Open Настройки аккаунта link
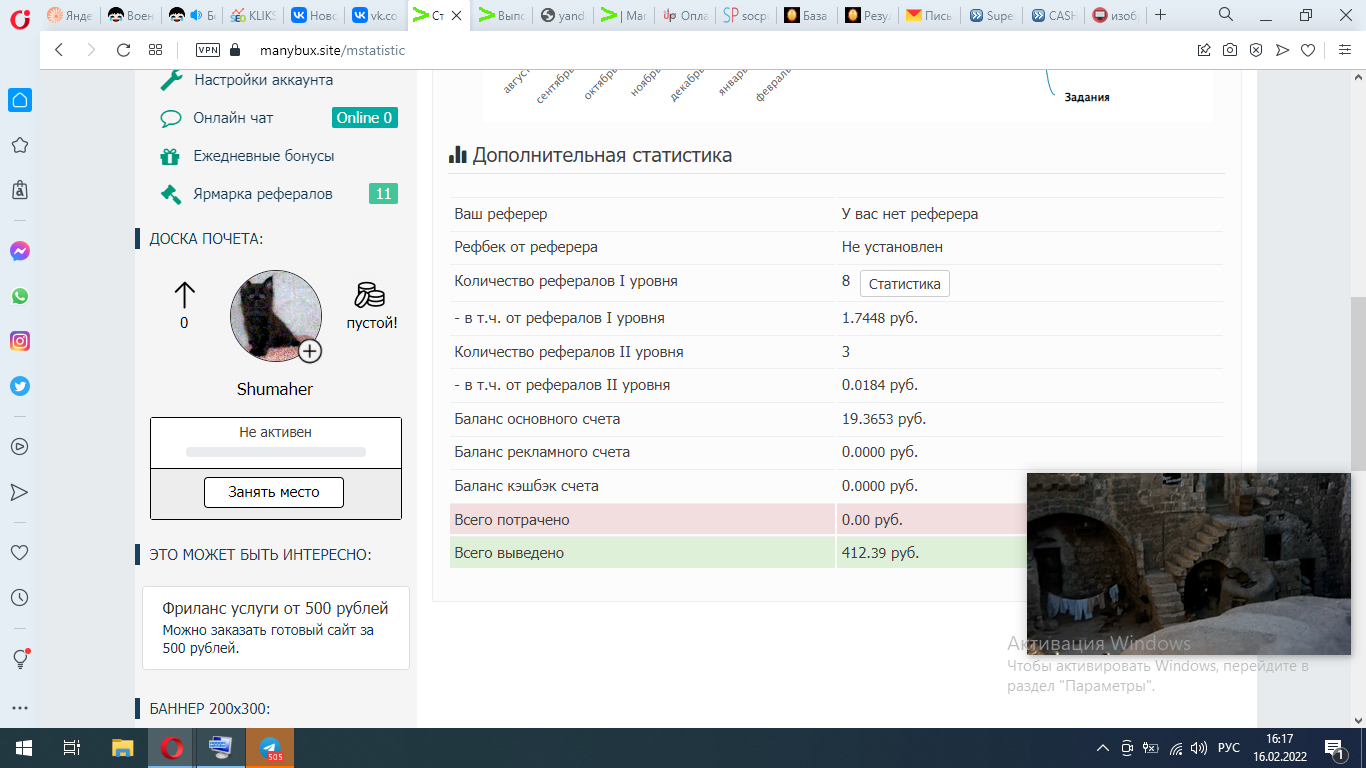The image size is (1366, 768). pos(264,80)
